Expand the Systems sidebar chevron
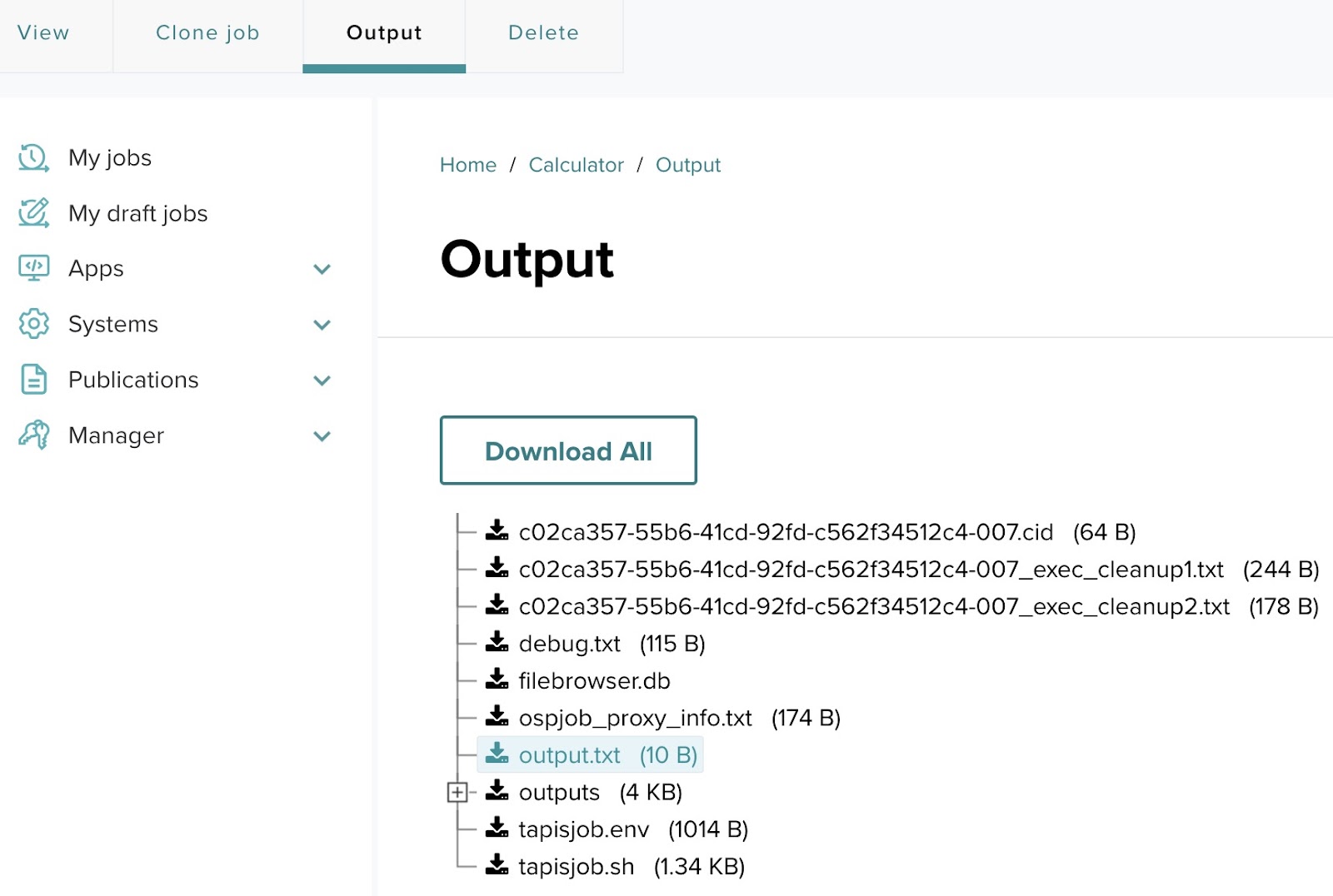Viewport: 1333px width, 896px height. pos(322,325)
